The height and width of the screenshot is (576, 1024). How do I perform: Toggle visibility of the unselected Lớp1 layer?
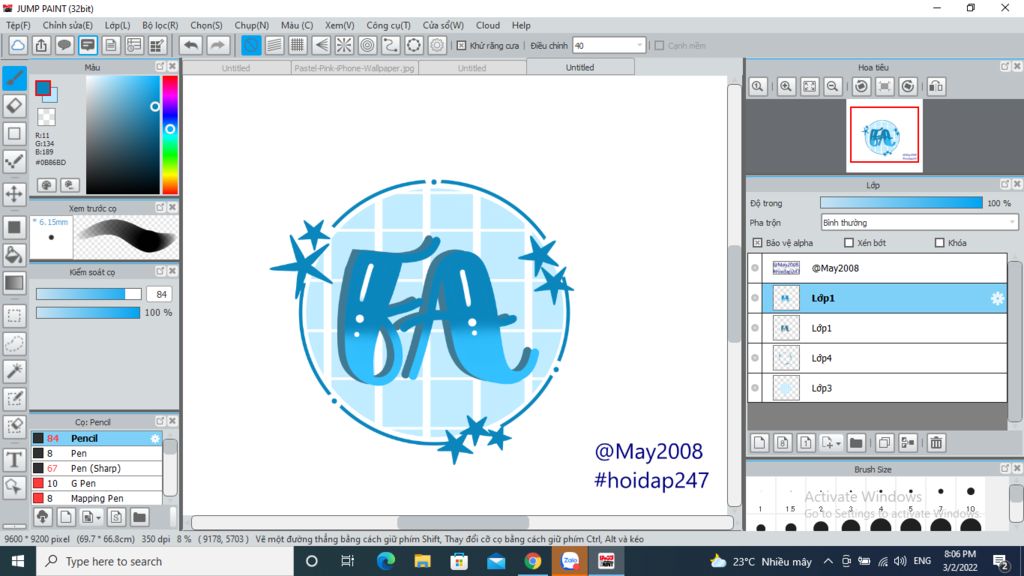pyautogui.click(x=755, y=328)
